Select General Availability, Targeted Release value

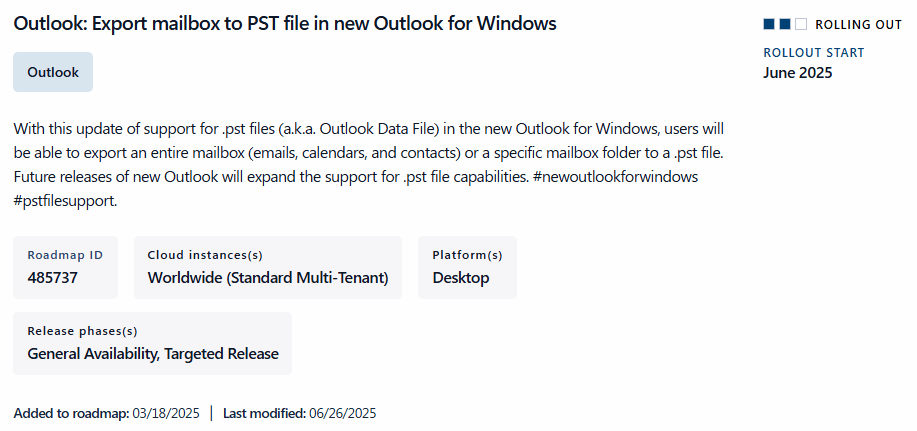[153, 353]
